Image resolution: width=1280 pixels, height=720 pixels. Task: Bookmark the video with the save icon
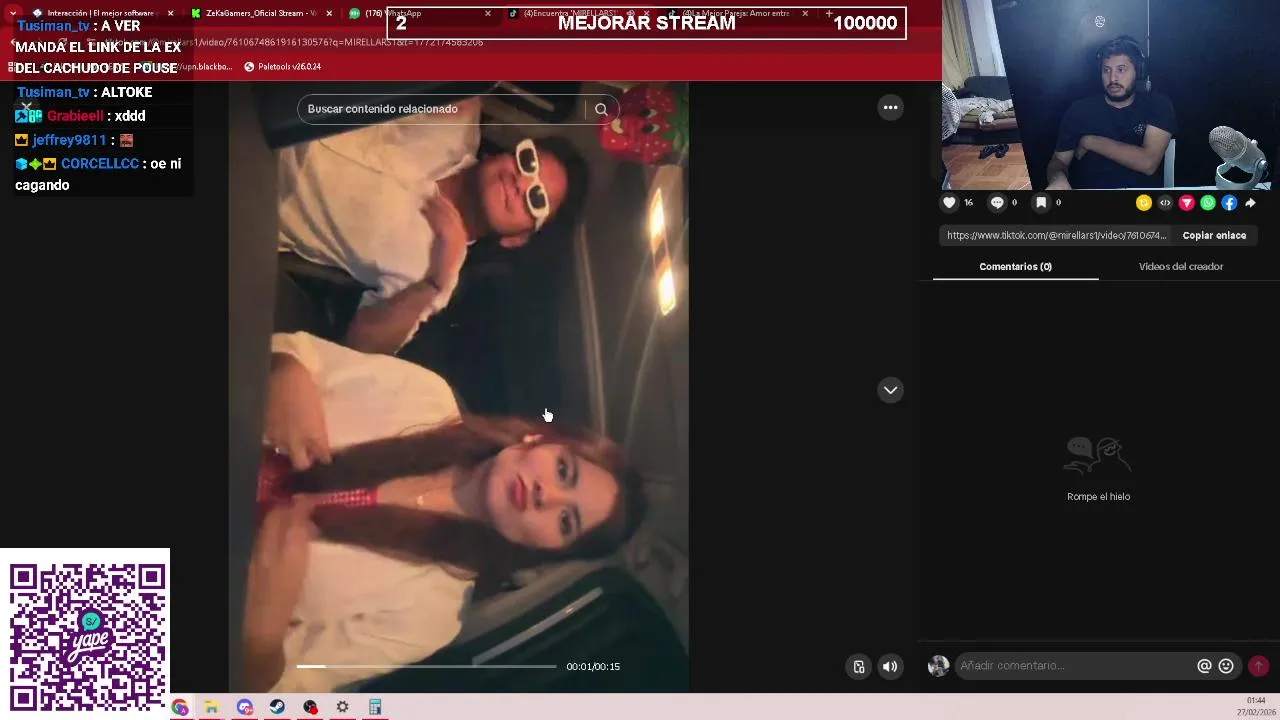point(1041,202)
